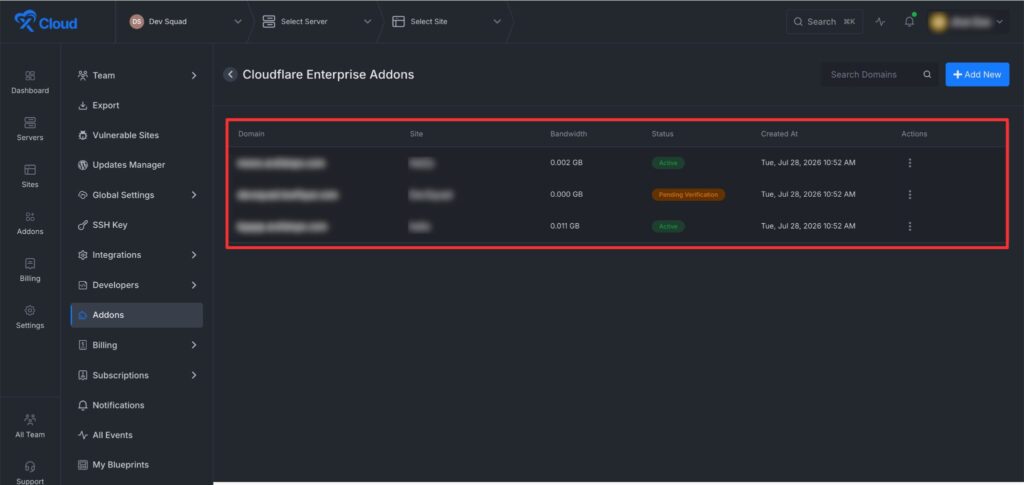The image size is (1024, 485).
Task: Expand the Subscriptions submenu
Action: click(x=194, y=375)
